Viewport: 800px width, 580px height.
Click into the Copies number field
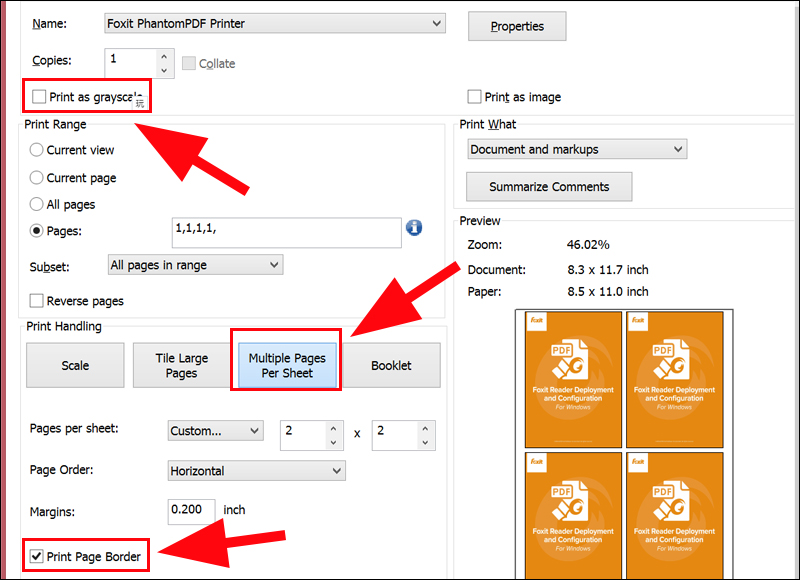(x=131, y=63)
